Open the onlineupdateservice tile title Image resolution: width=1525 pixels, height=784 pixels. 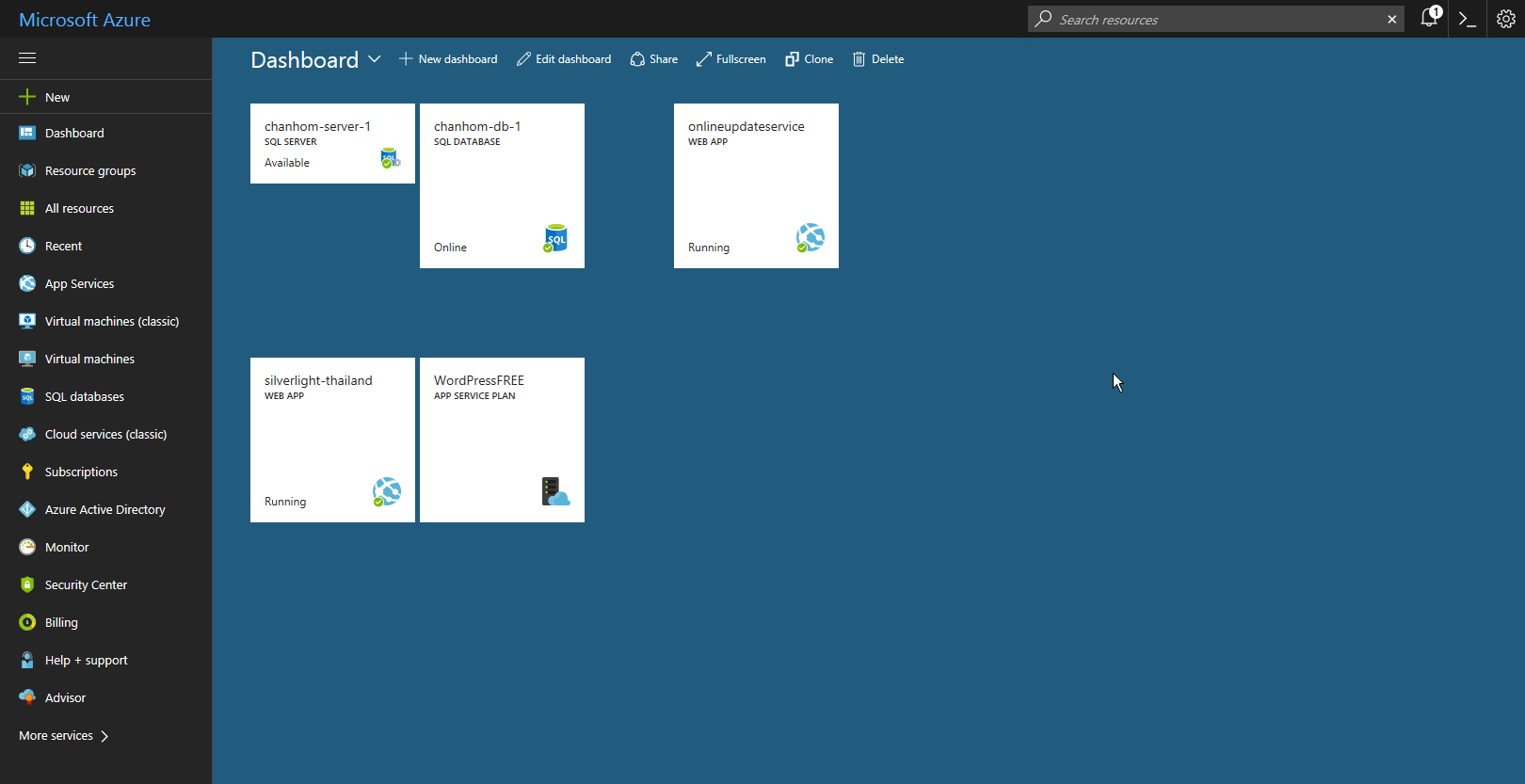point(746,126)
